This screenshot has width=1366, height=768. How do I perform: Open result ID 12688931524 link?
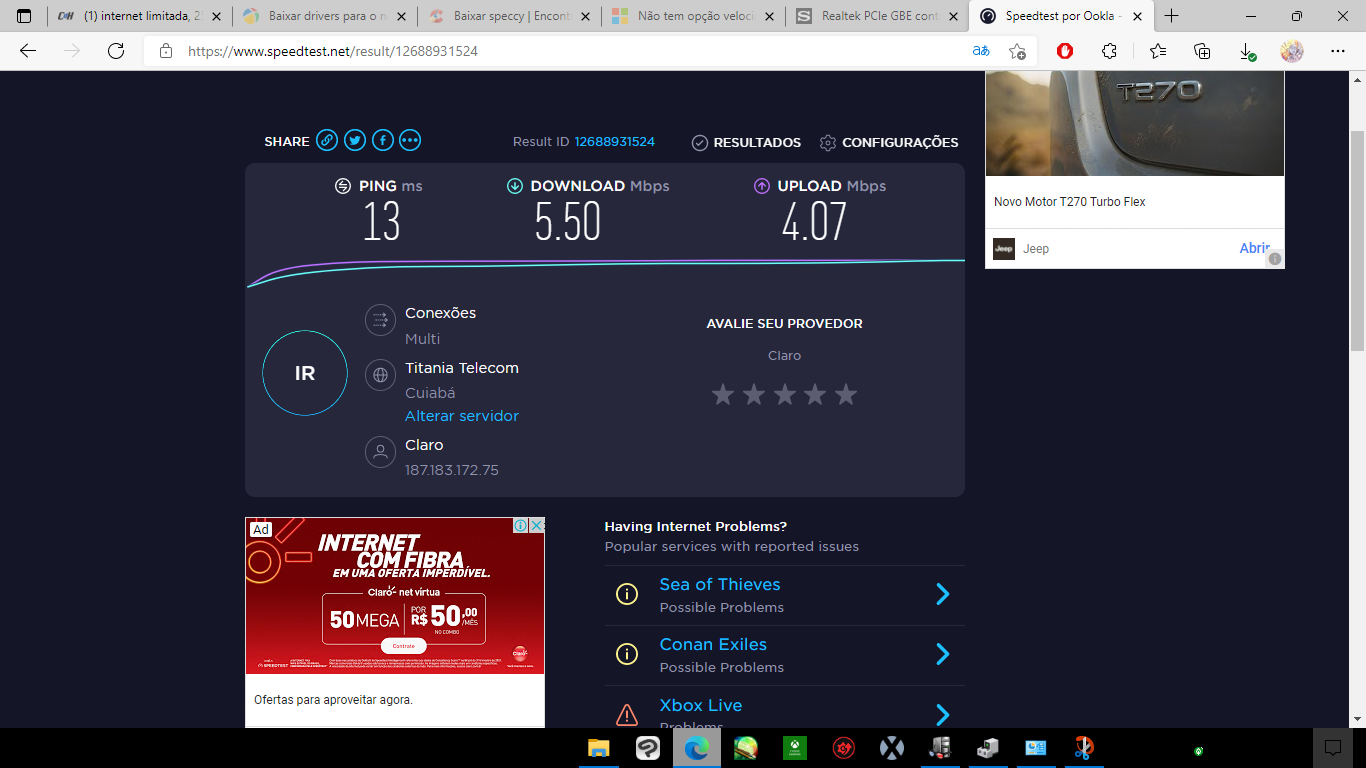[x=614, y=142]
